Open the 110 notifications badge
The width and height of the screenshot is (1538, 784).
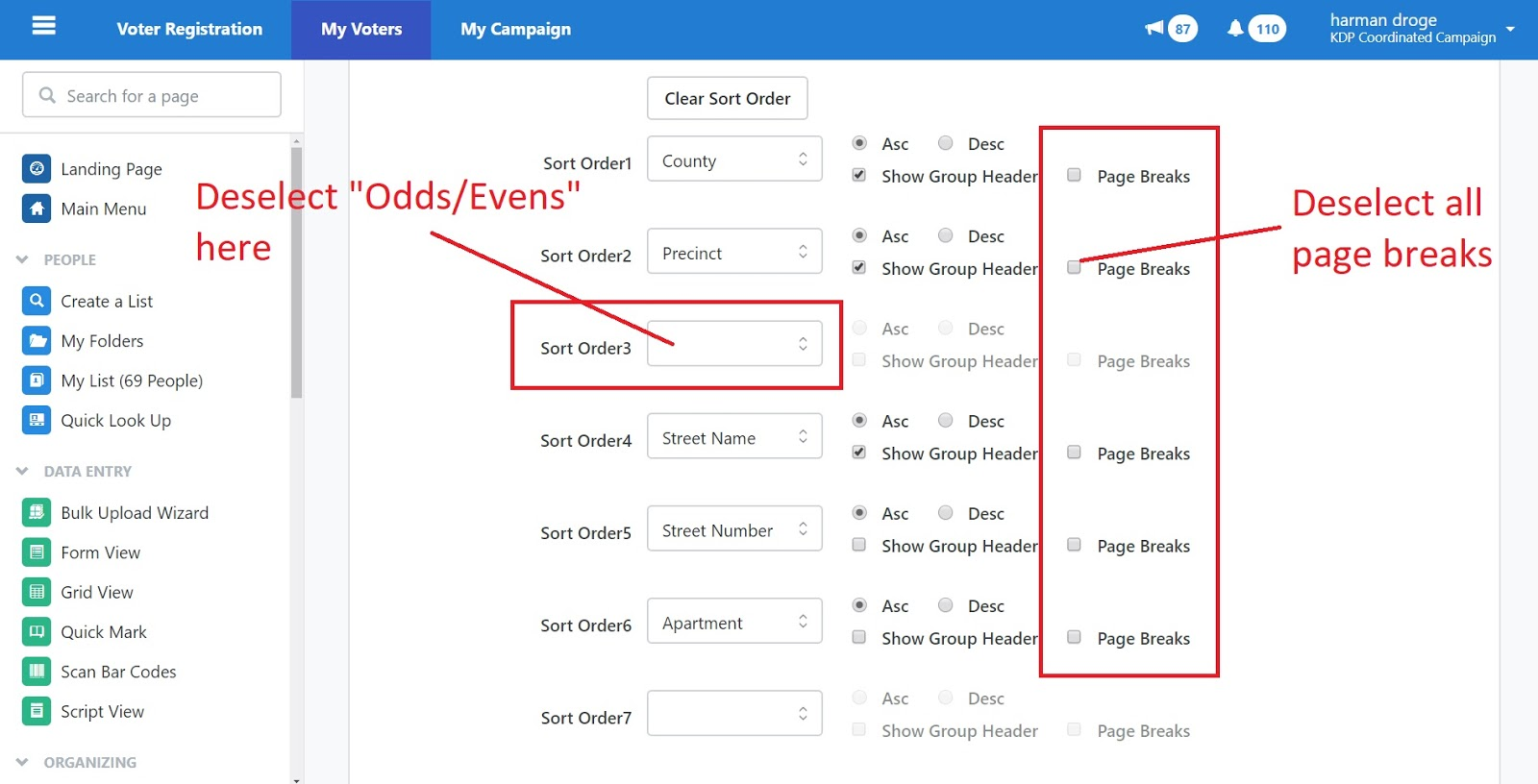pyautogui.click(x=1268, y=29)
